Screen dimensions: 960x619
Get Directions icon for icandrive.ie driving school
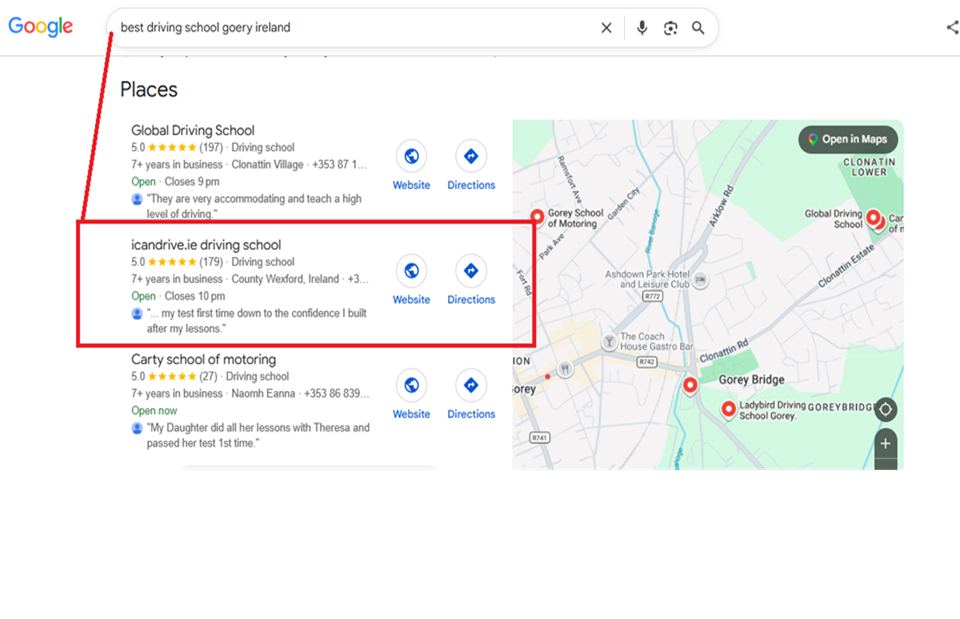(471, 271)
